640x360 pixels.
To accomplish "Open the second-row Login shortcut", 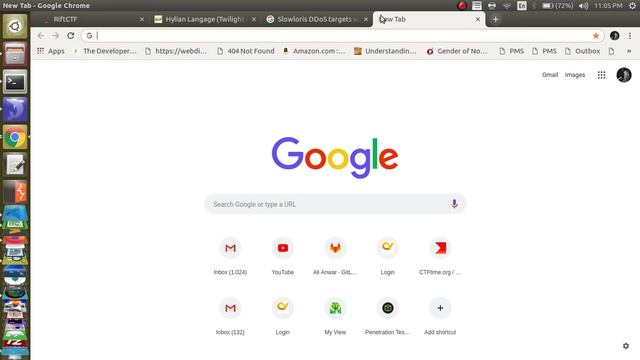I will click(x=282, y=316).
